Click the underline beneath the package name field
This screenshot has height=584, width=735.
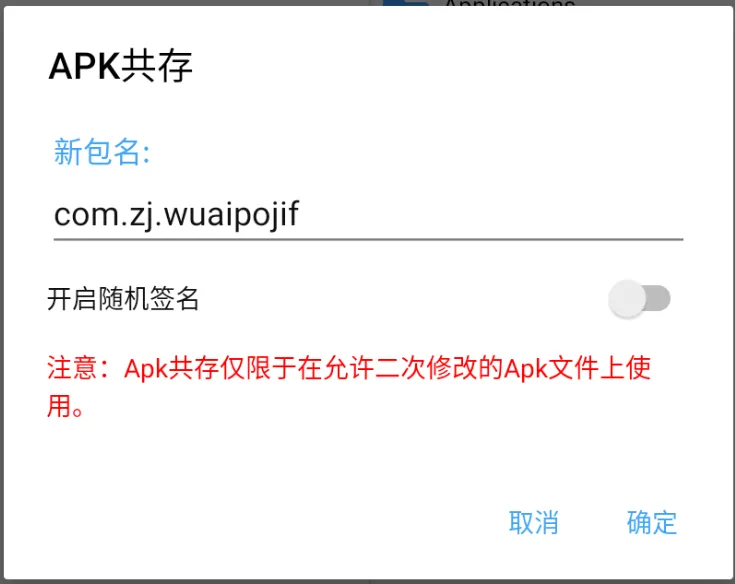tap(368, 239)
